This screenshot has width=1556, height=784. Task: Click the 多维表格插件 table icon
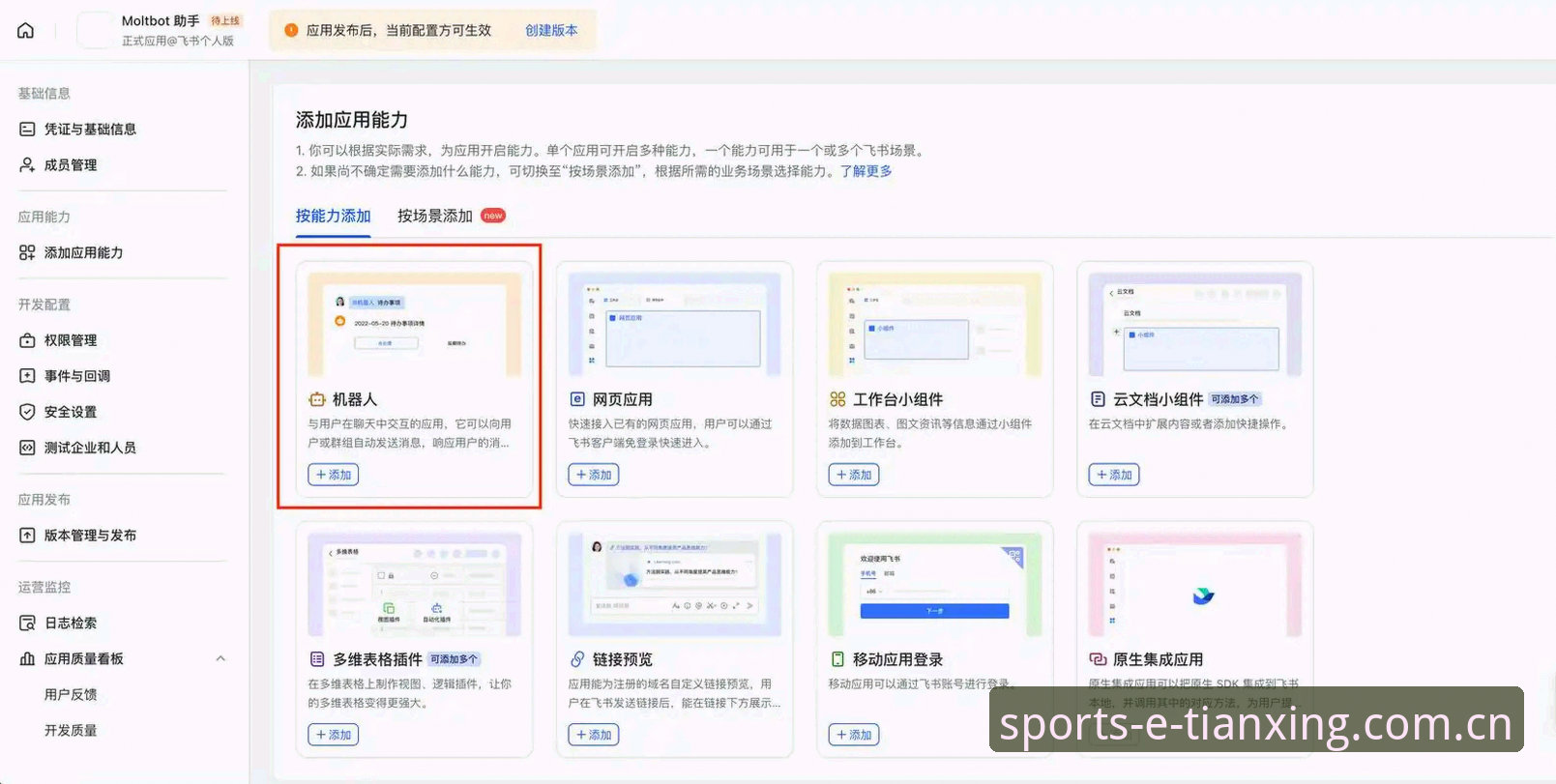(316, 659)
